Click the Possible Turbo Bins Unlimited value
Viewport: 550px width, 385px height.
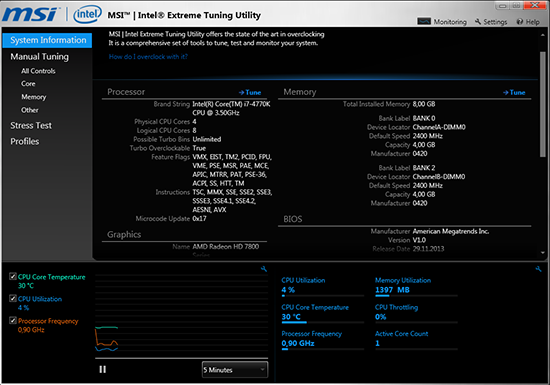point(207,139)
